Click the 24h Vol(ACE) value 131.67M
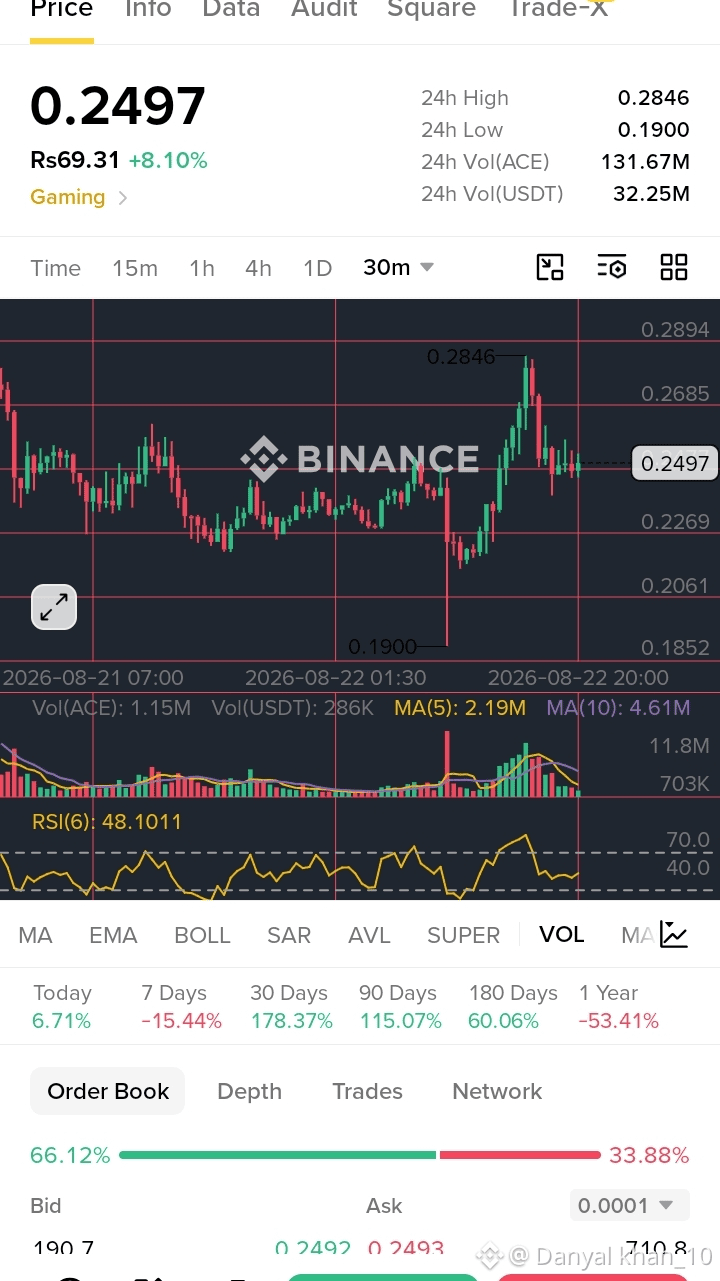This screenshot has height=1281, width=720. pos(645,162)
